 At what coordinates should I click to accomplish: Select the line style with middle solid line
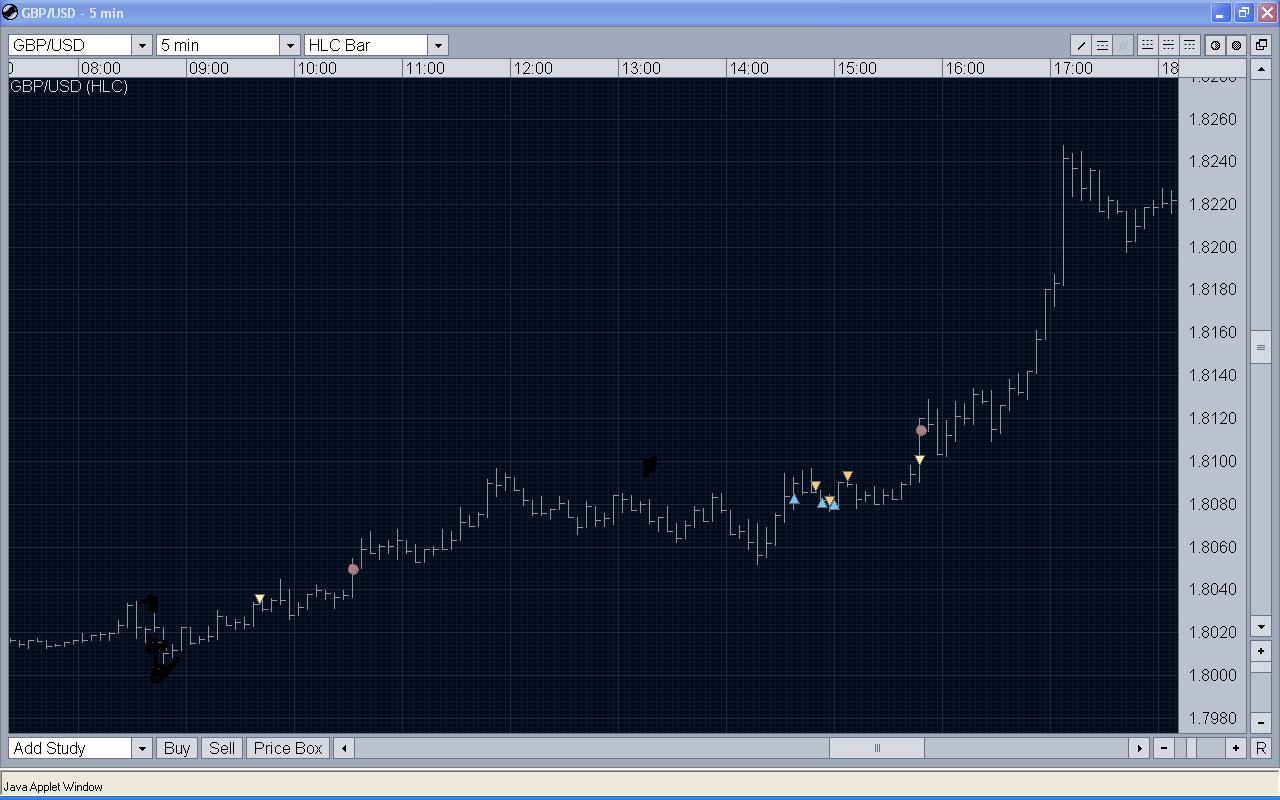click(x=1168, y=45)
